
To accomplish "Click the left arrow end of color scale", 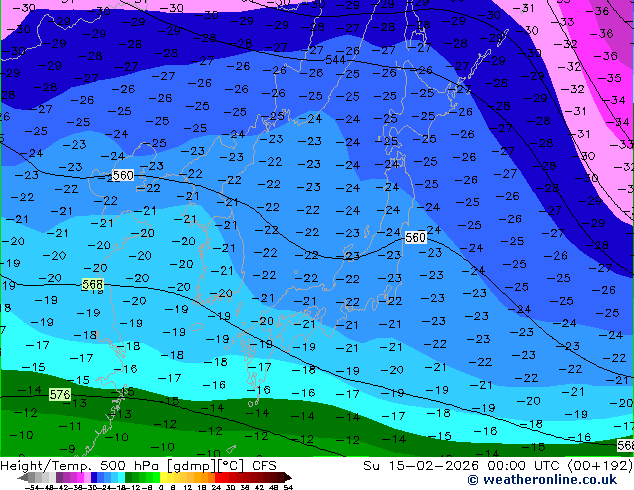I will (22, 477).
